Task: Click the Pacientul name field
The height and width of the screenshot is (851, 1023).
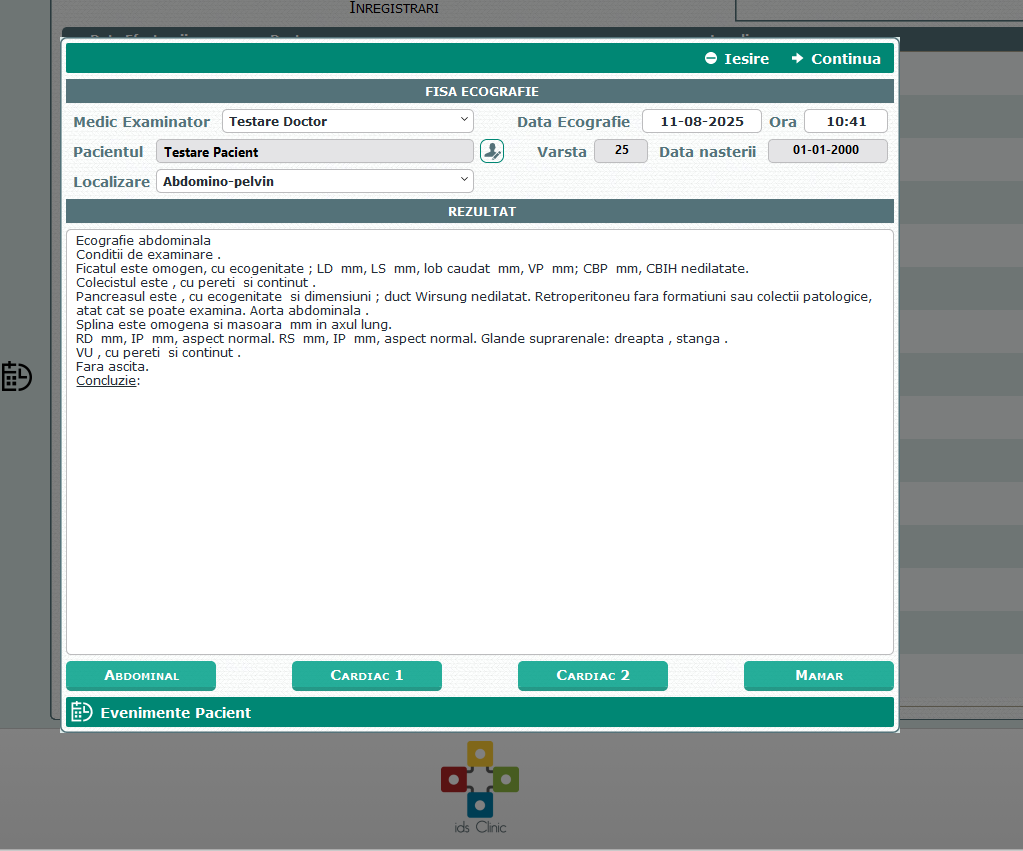Action: pos(315,151)
